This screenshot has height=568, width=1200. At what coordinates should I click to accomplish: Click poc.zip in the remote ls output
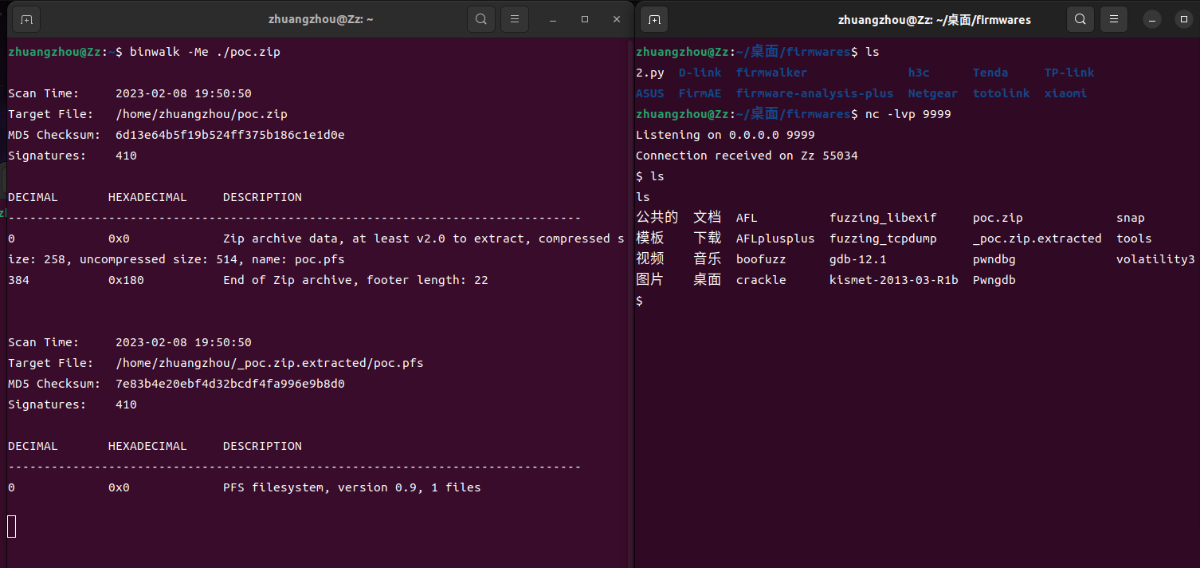(x=997, y=218)
